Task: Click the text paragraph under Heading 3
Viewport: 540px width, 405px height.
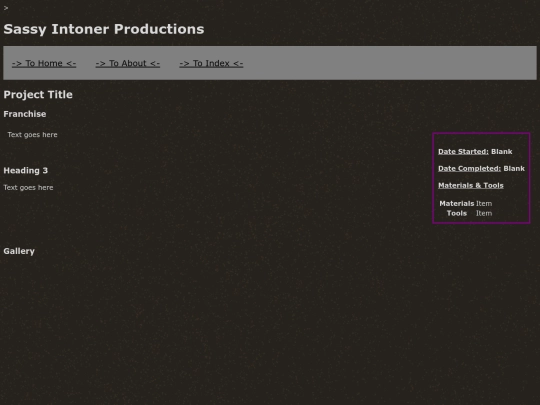Action: click(x=28, y=188)
